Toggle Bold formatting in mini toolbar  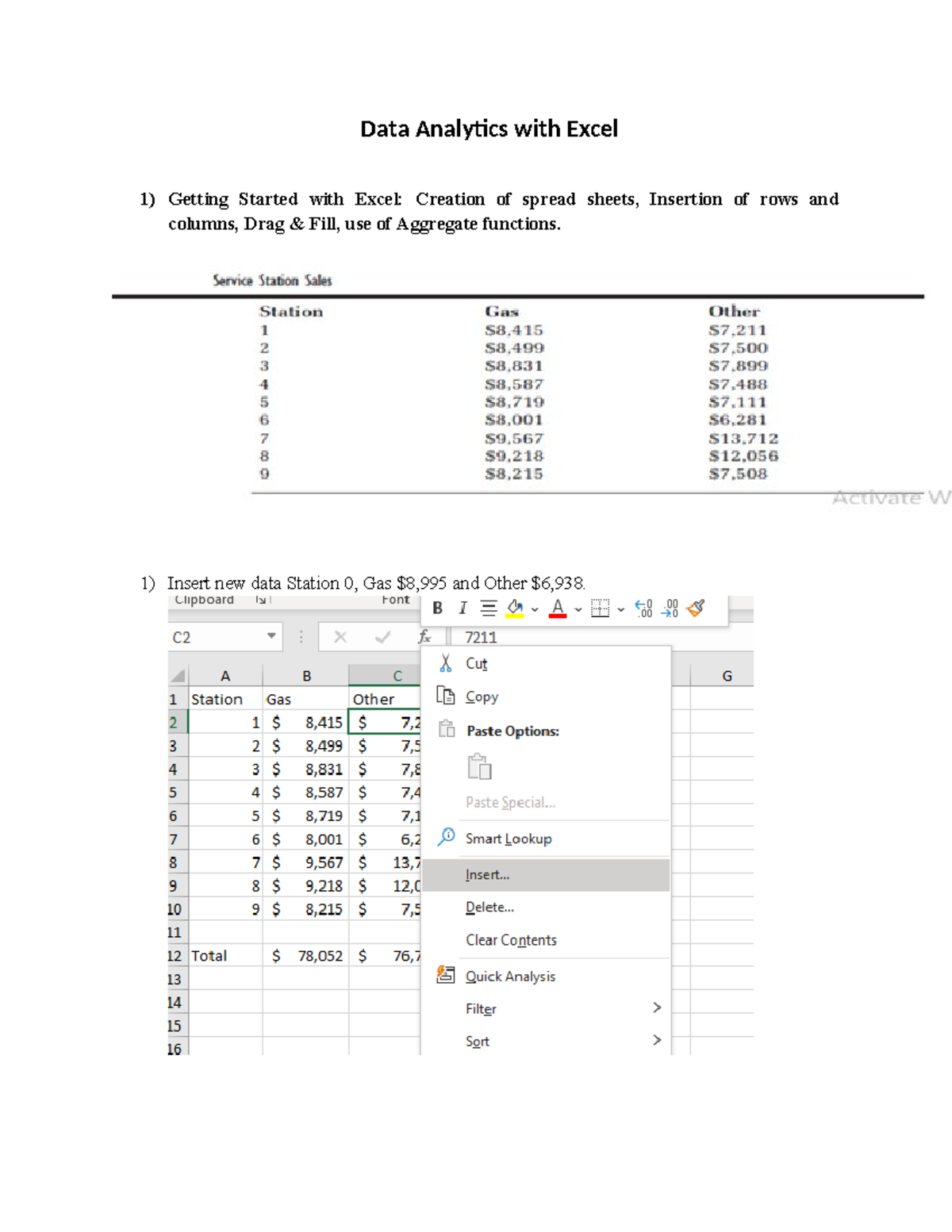[438, 608]
